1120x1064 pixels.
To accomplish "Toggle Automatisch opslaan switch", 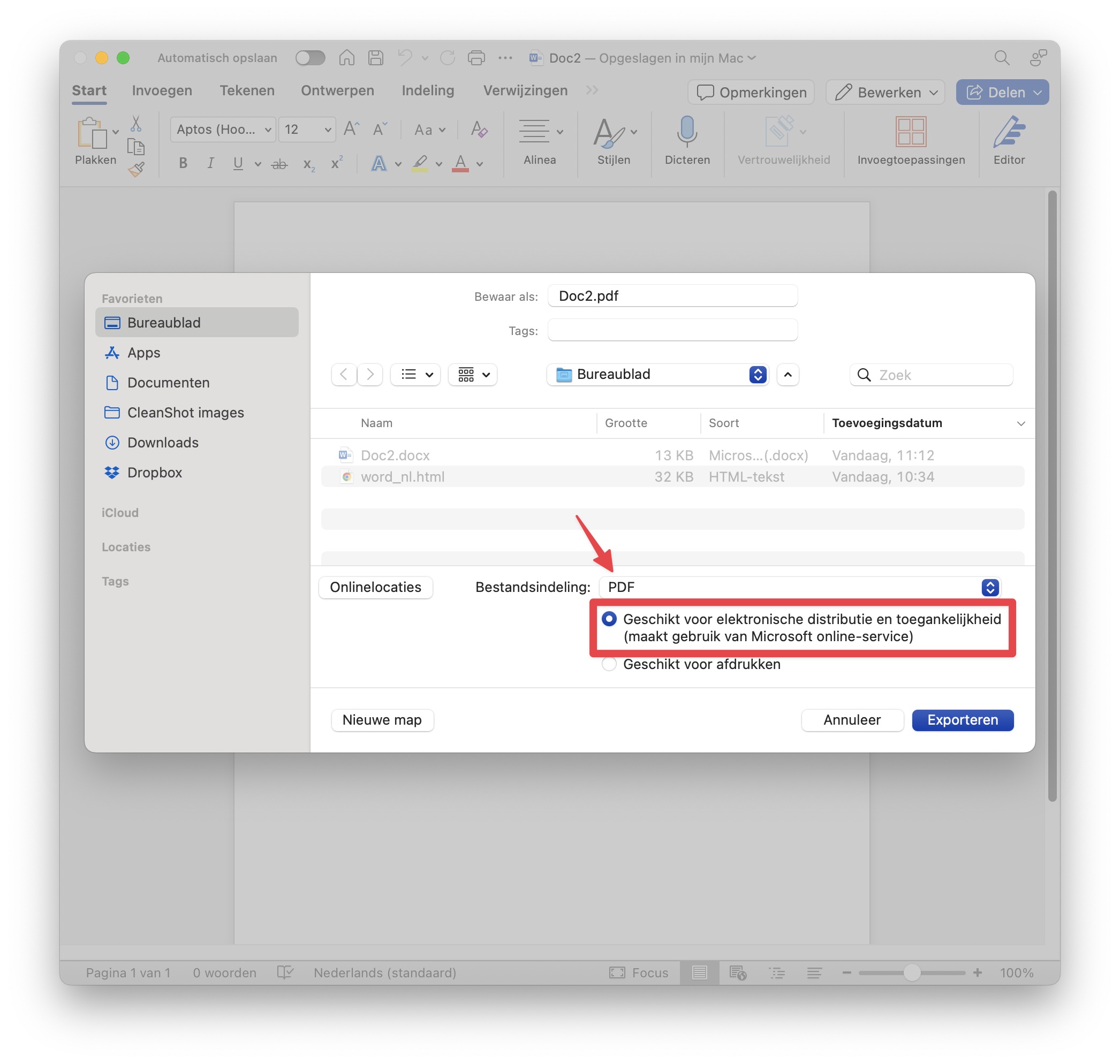I will (x=310, y=58).
